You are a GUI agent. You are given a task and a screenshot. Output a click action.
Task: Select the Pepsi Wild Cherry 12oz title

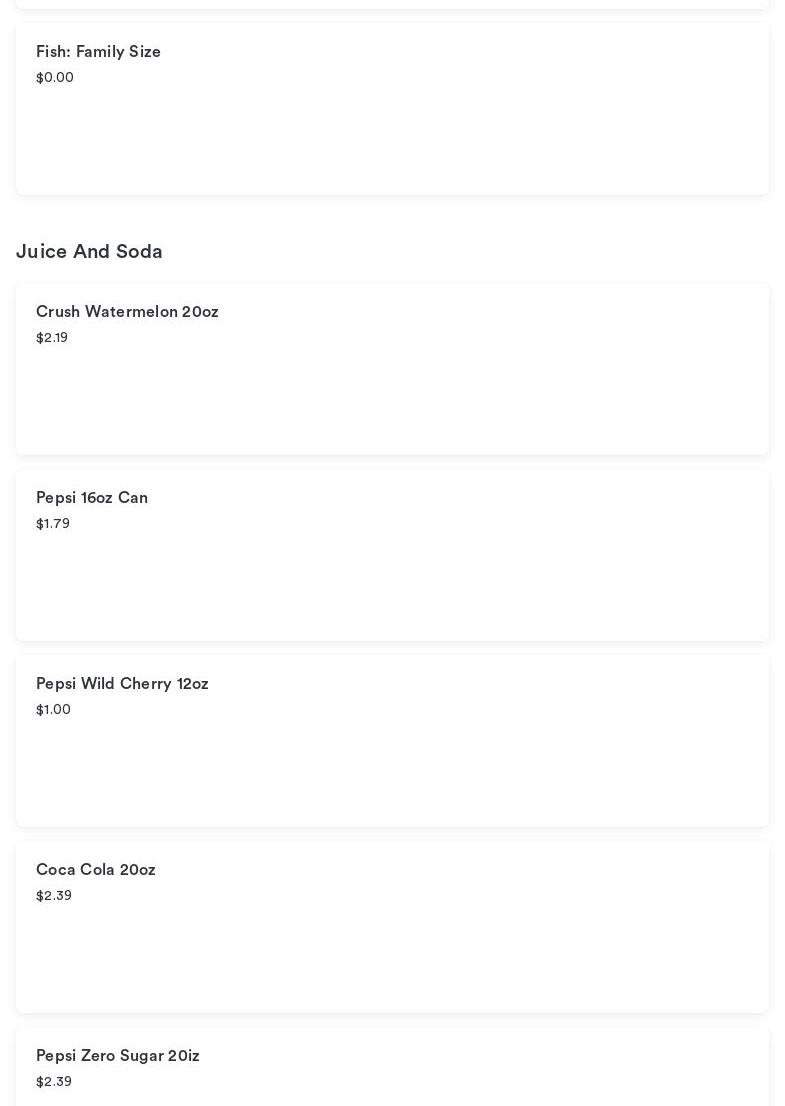[x=122, y=684]
